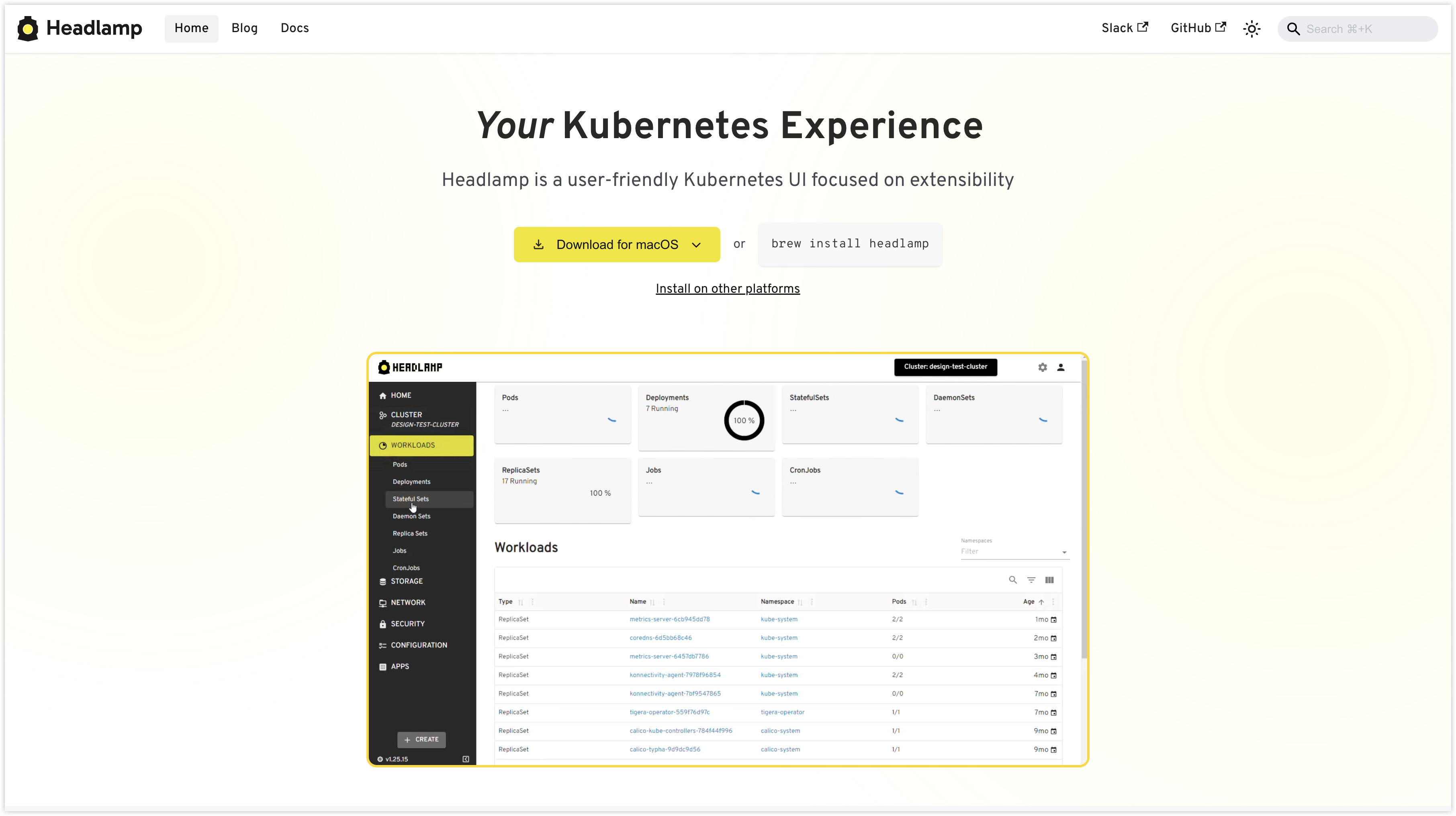Click the Network icon in sidebar
The image size is (1456, 816).
[382, 603]
